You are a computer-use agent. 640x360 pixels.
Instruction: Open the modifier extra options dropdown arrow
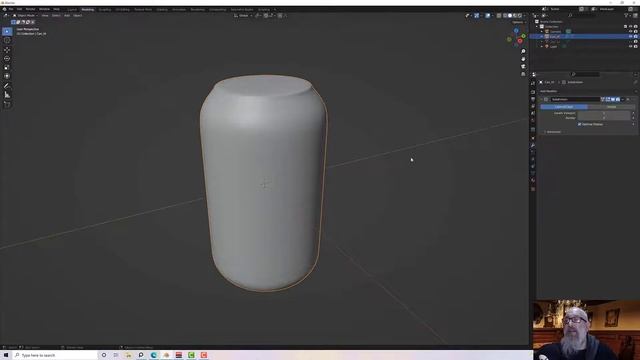pos(622,99)
